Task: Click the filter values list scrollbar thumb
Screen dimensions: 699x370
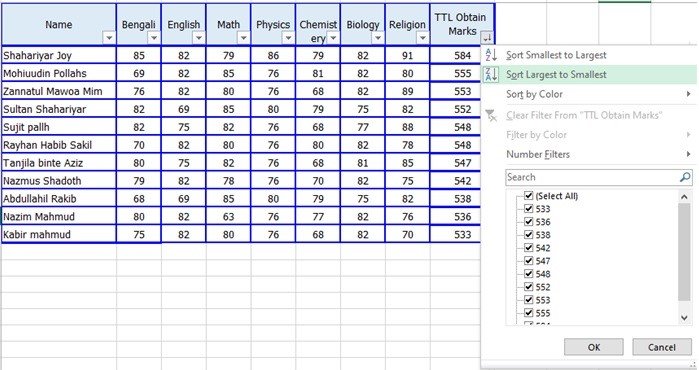Action: pos(684,252)
